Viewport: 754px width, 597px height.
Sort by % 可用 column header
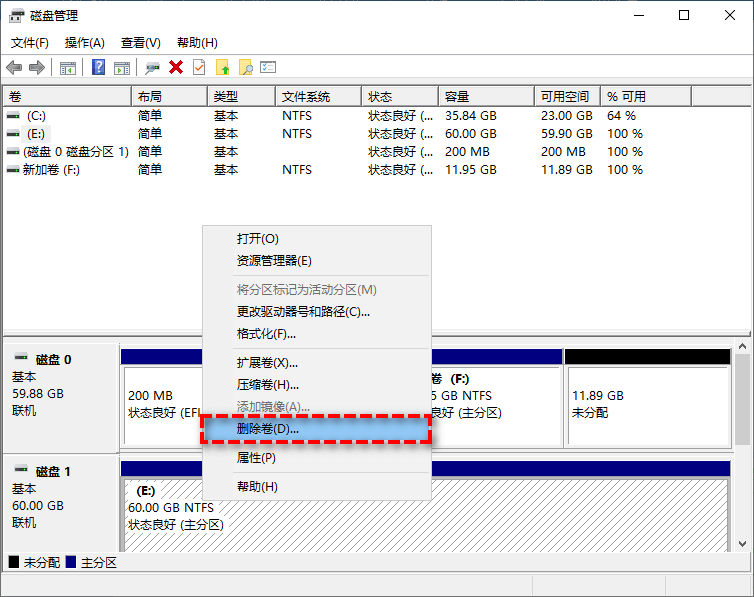646,97
